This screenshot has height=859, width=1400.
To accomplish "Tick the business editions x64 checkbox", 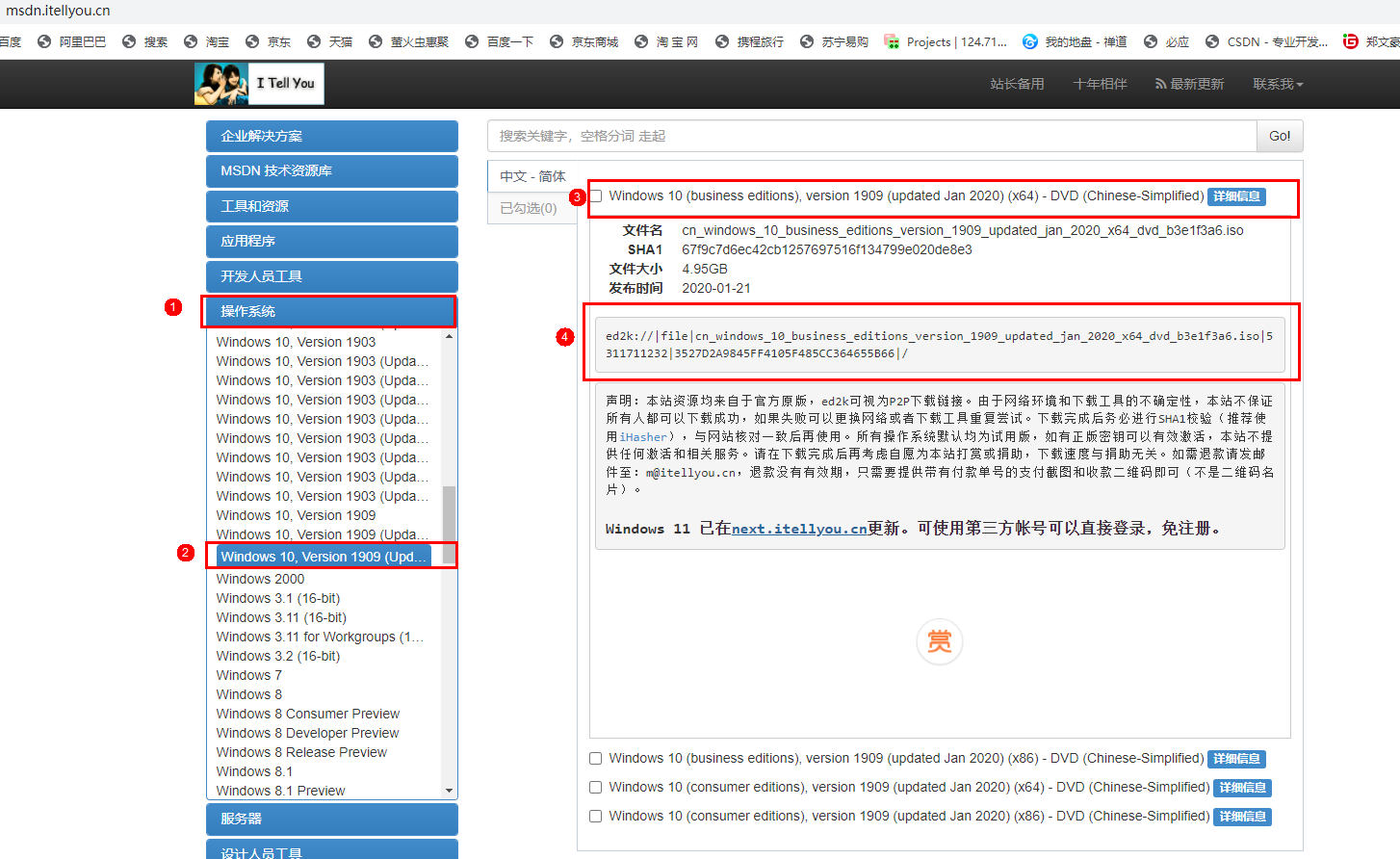I will tap(596, 196).
